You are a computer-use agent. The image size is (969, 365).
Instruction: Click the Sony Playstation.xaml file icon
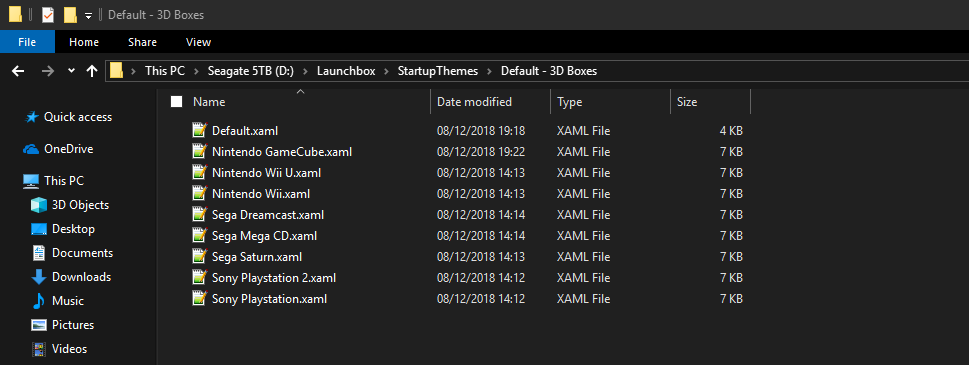pos(199,298)
